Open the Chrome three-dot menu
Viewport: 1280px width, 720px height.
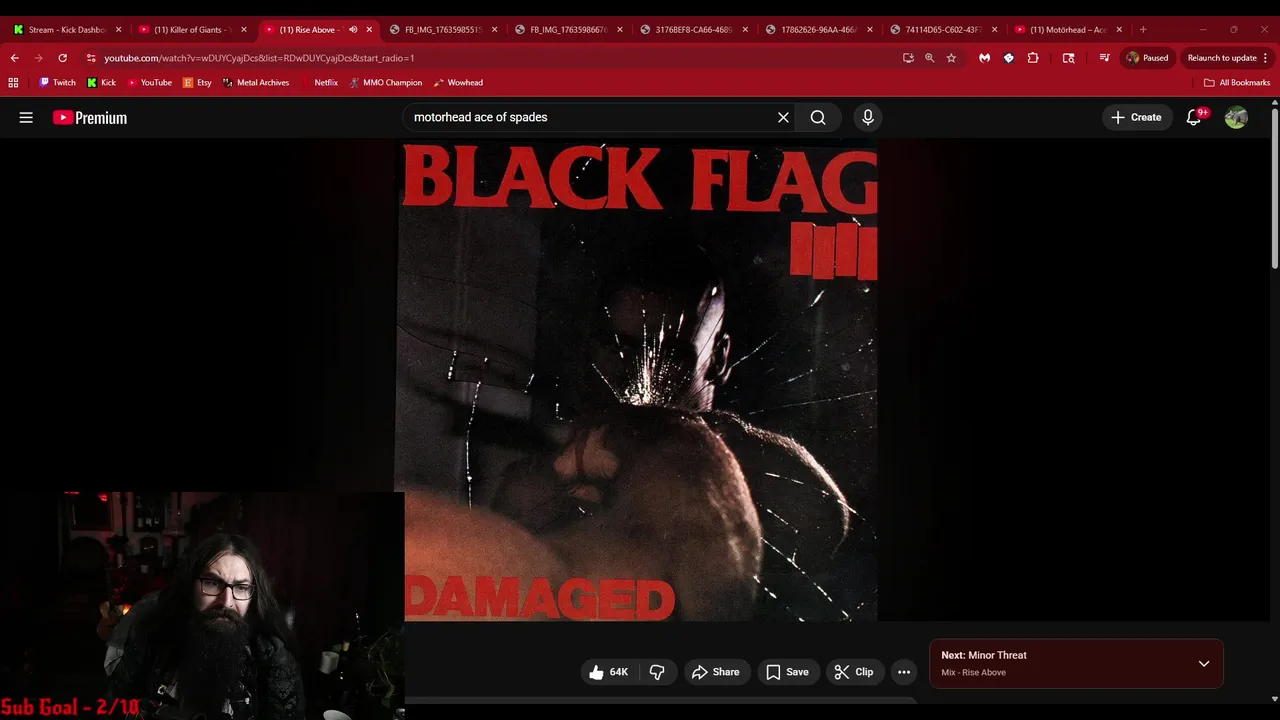click(x=1265, y=58)
